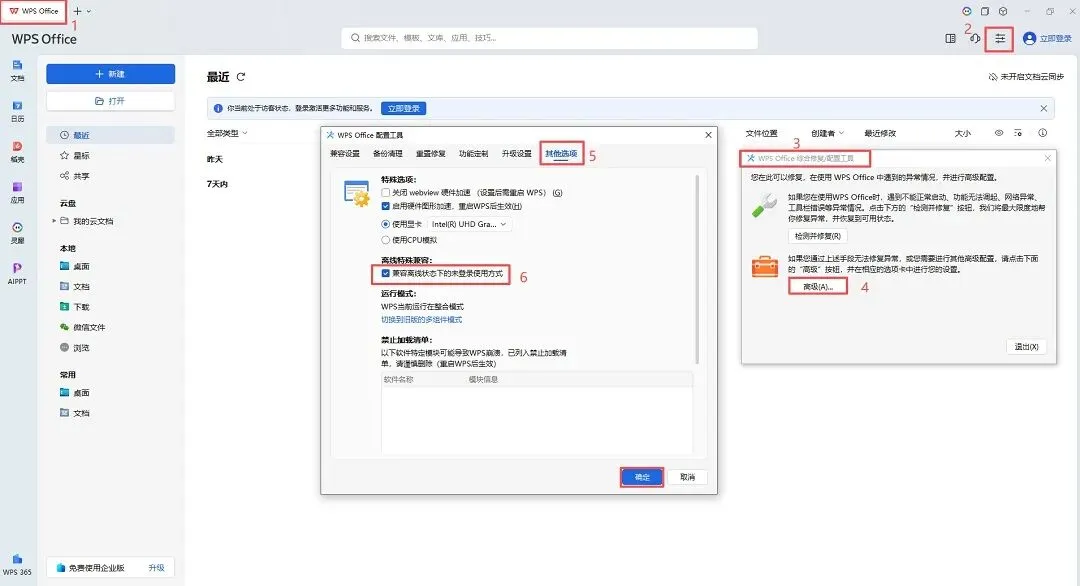1080x586 pixels.
Task: Click the 未开启文档云同步 cloud sync icon
Action: (993, 76)
